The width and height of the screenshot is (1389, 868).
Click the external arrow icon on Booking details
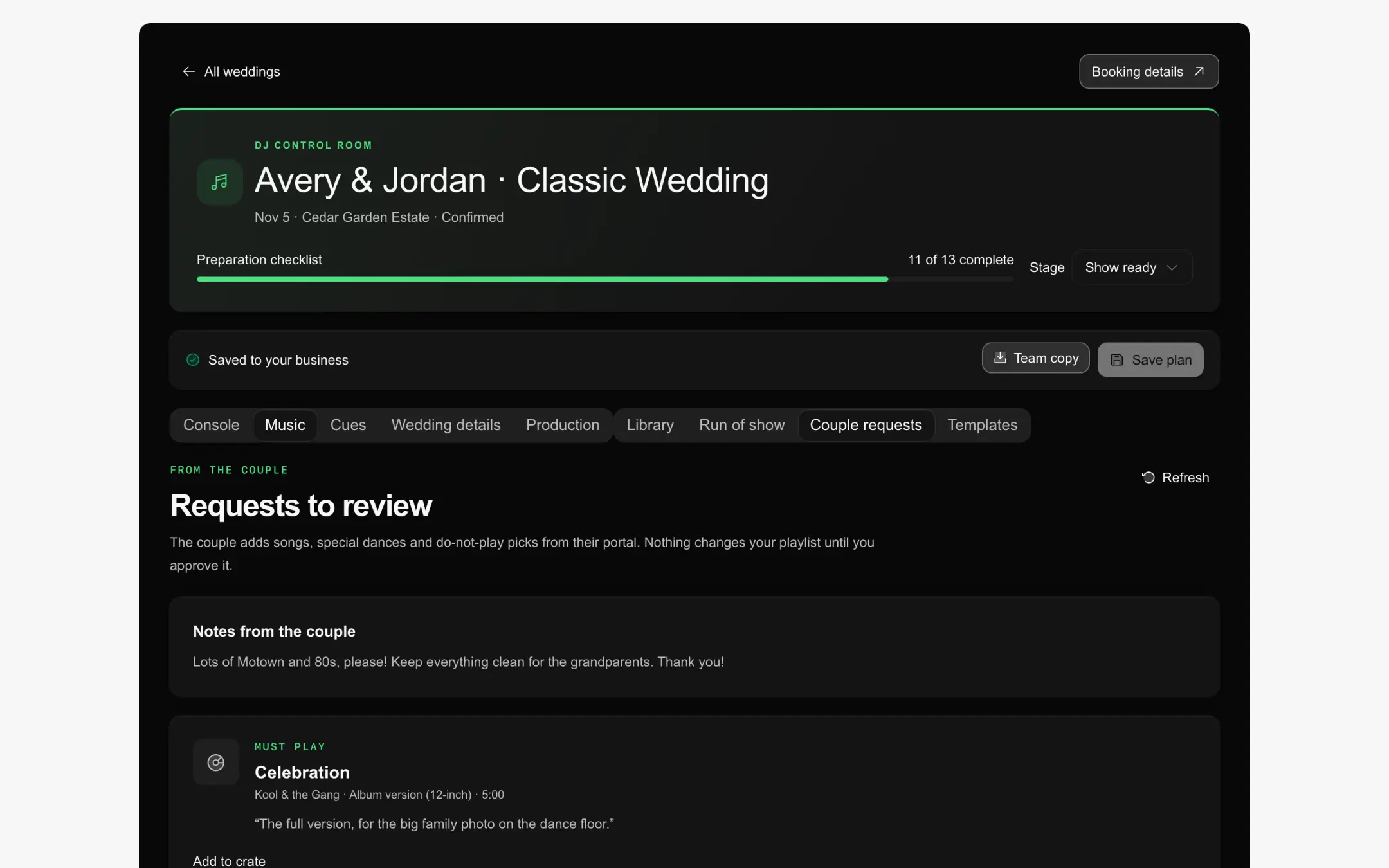click(1199, 71)
